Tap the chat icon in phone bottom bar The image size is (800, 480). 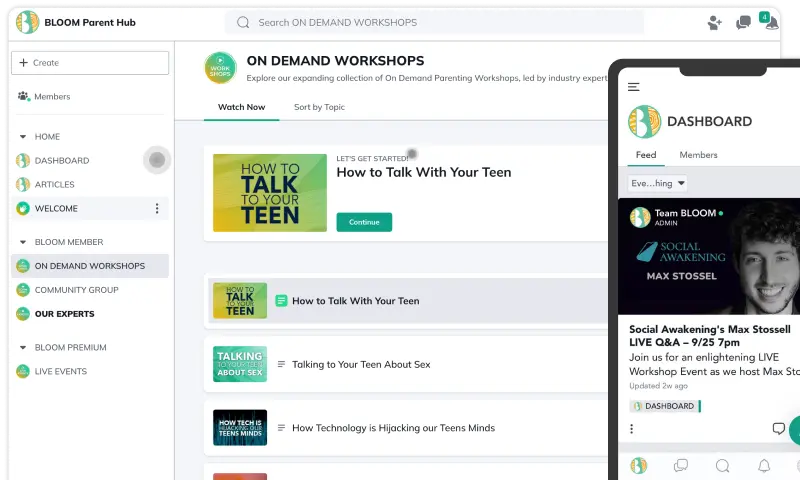(680, 465)
